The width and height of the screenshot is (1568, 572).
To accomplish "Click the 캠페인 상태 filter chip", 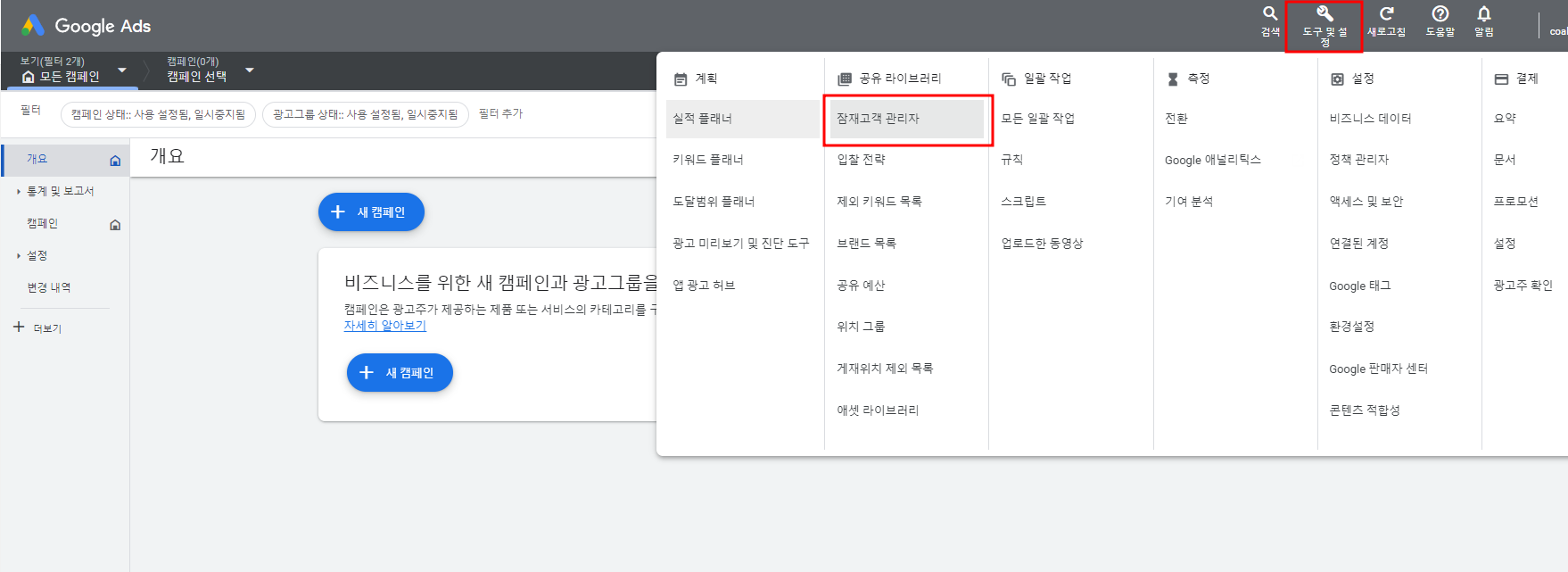I will click(159, 114).
